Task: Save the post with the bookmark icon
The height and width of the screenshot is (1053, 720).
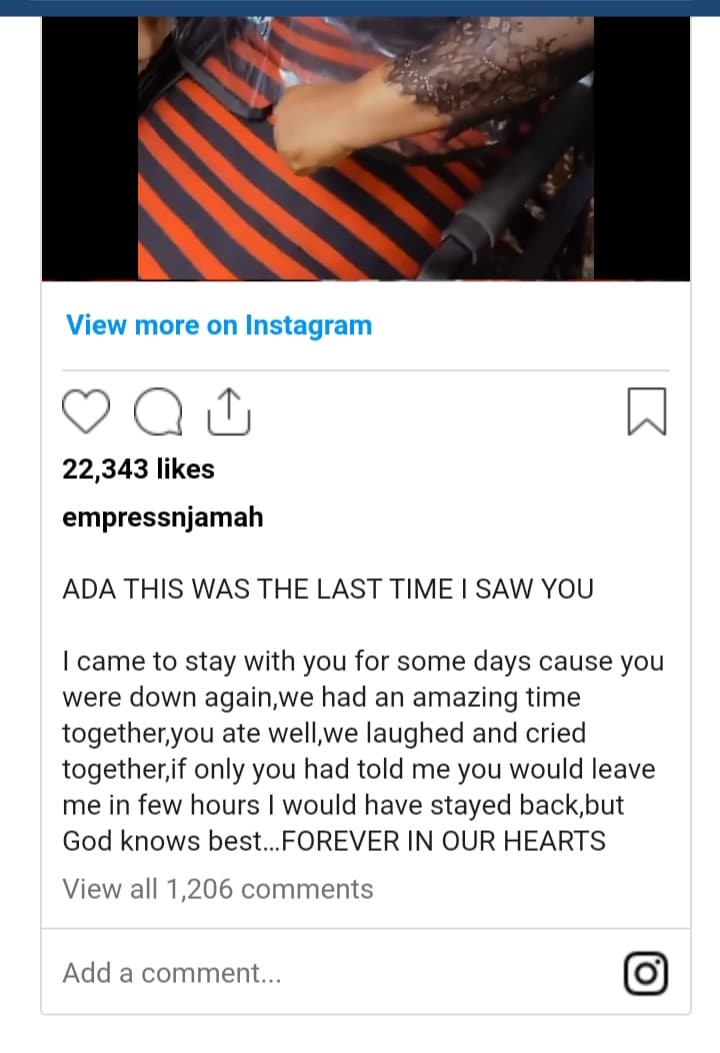Action: [x=647, y=411]
